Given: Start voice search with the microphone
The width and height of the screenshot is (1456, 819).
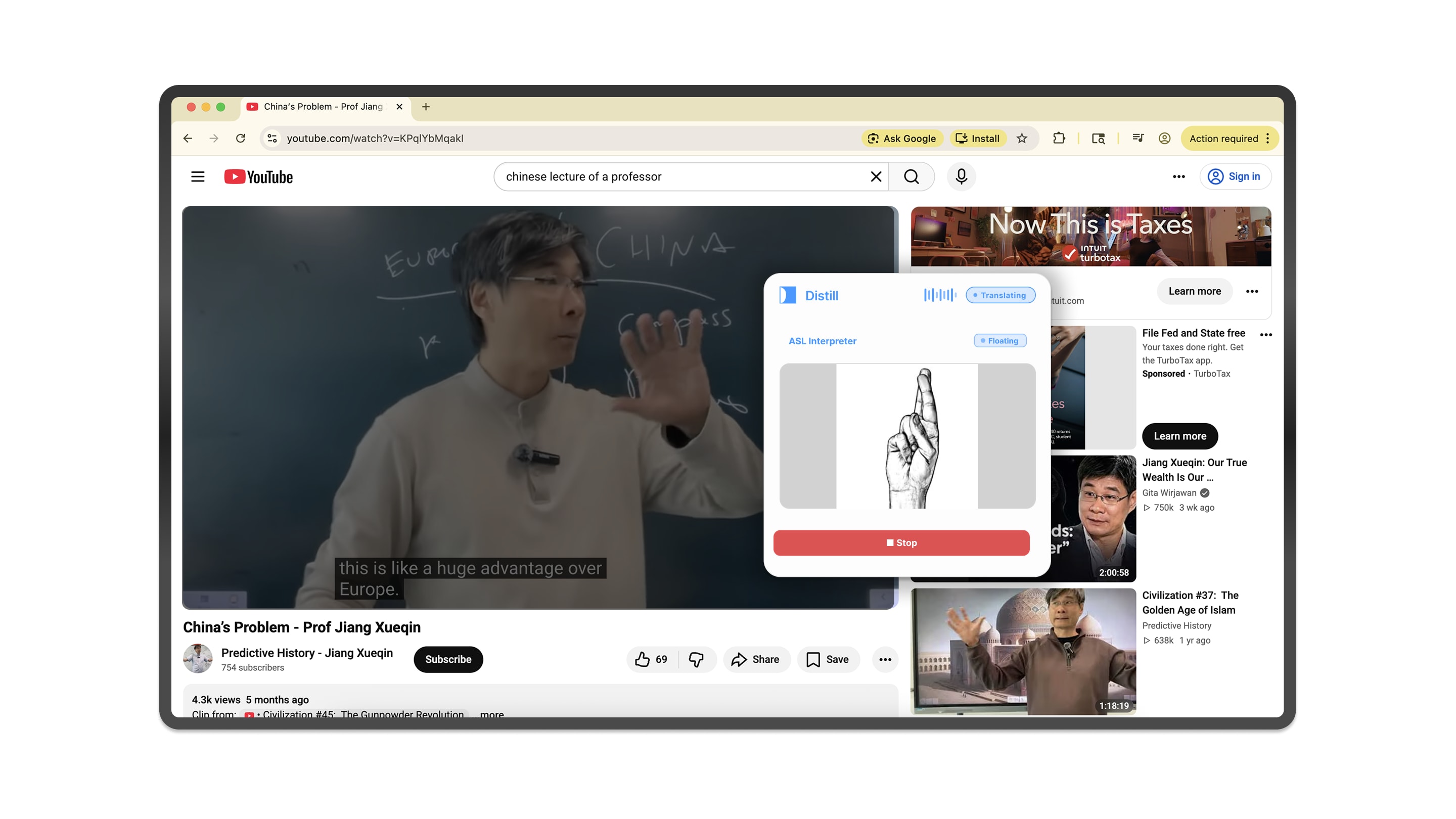Looking at the screenshot, I should (961, 177).
